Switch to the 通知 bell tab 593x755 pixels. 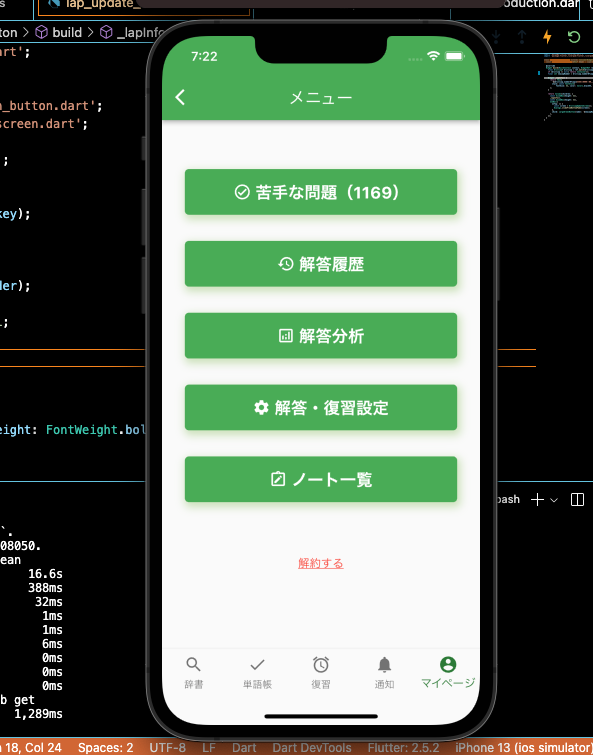[384, 673]
